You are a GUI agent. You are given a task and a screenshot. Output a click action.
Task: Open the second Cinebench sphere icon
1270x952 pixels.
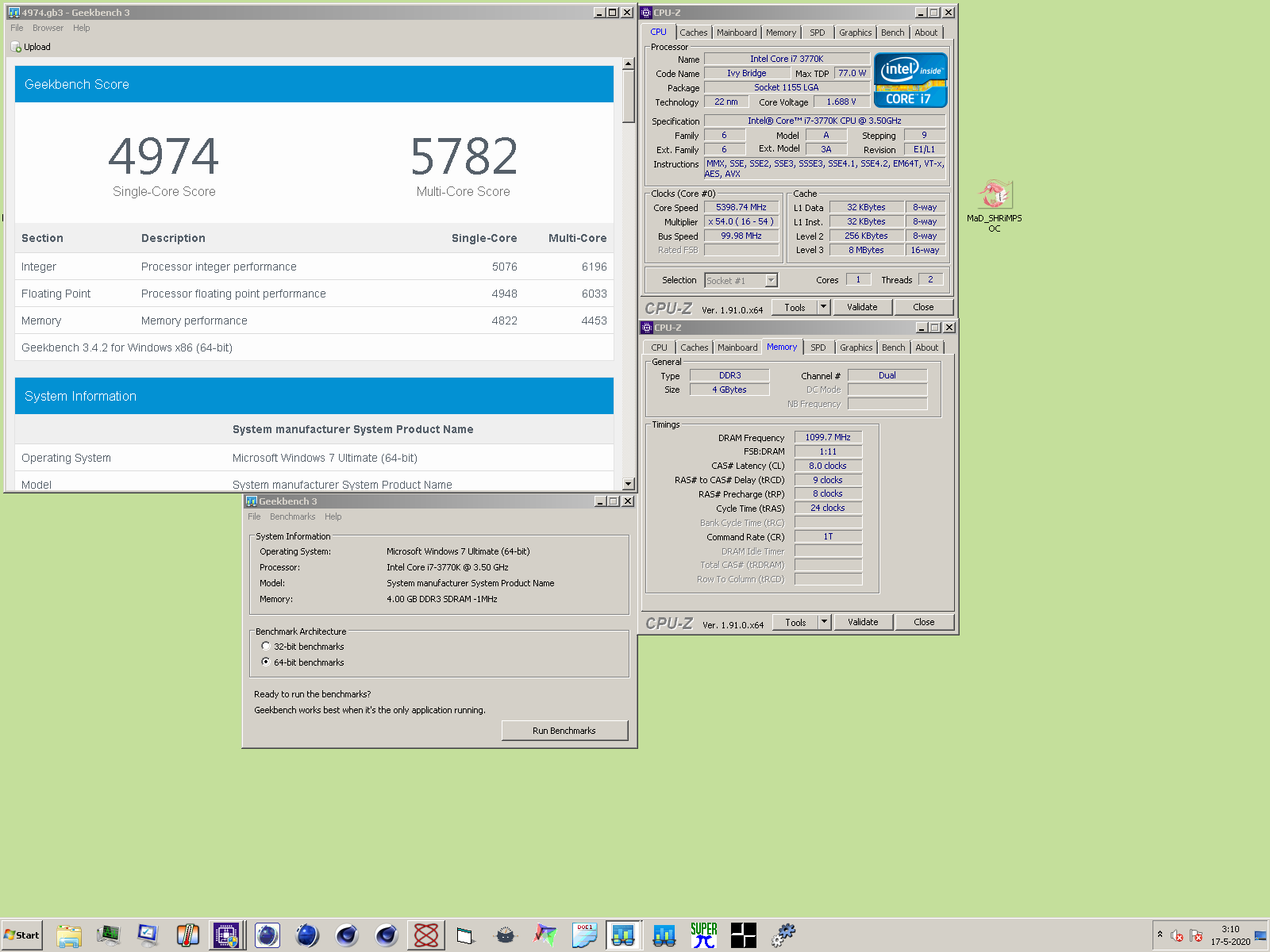click(x=387, y=935)
